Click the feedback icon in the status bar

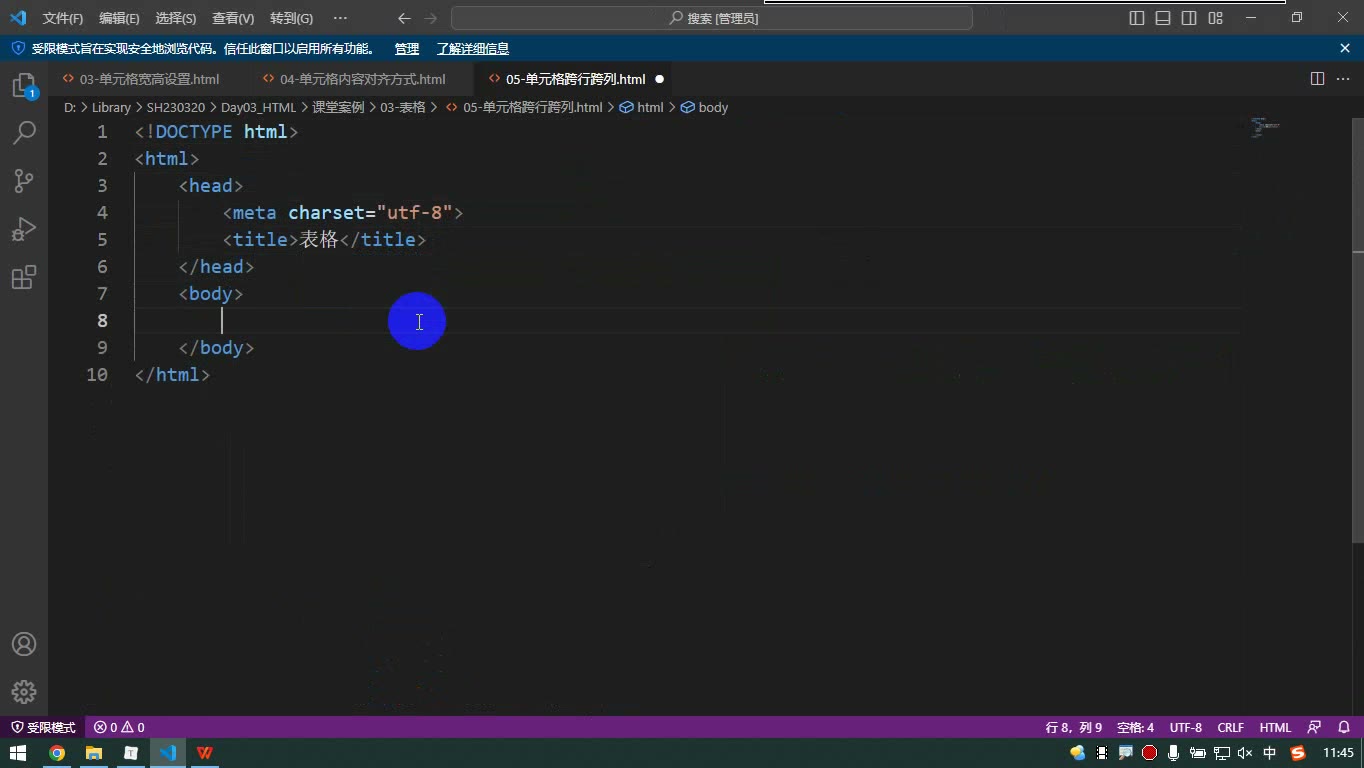(1315, 727)
